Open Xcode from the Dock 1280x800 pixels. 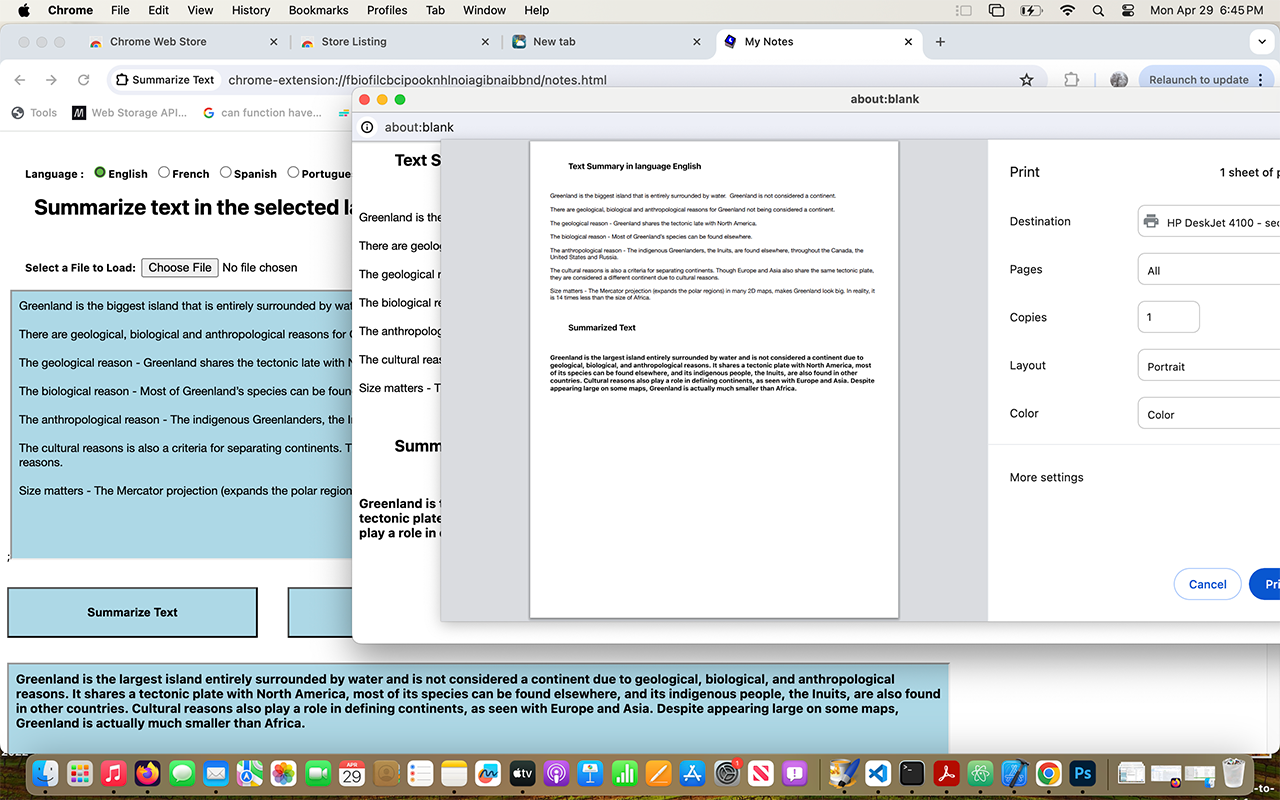click(1014, 773)
